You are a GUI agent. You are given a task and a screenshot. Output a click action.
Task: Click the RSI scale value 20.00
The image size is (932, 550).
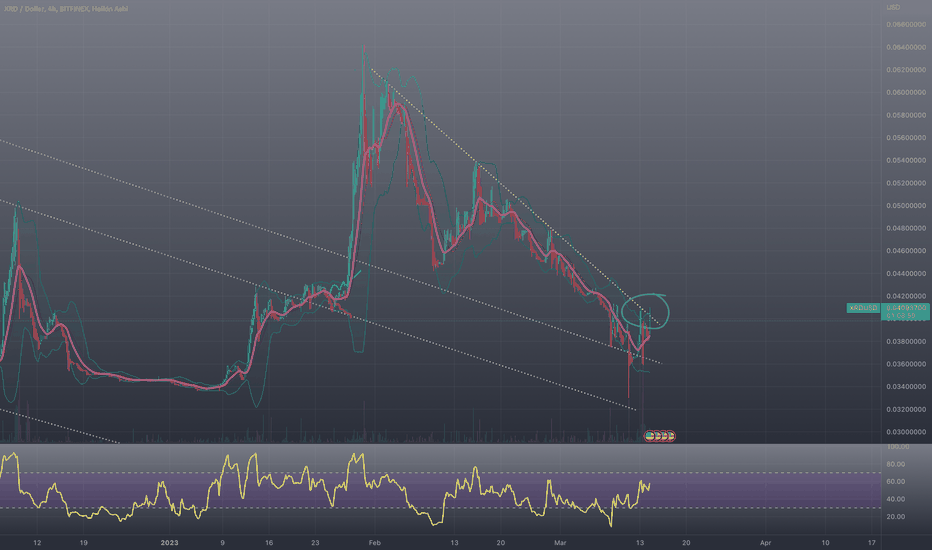pos(896,516)
